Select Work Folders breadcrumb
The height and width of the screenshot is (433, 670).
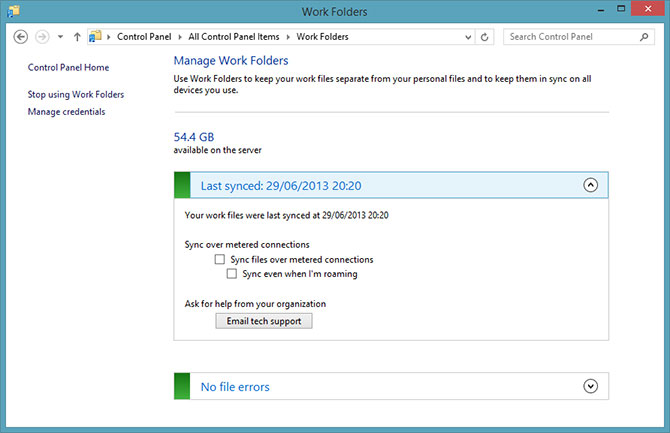pos(323,37)
